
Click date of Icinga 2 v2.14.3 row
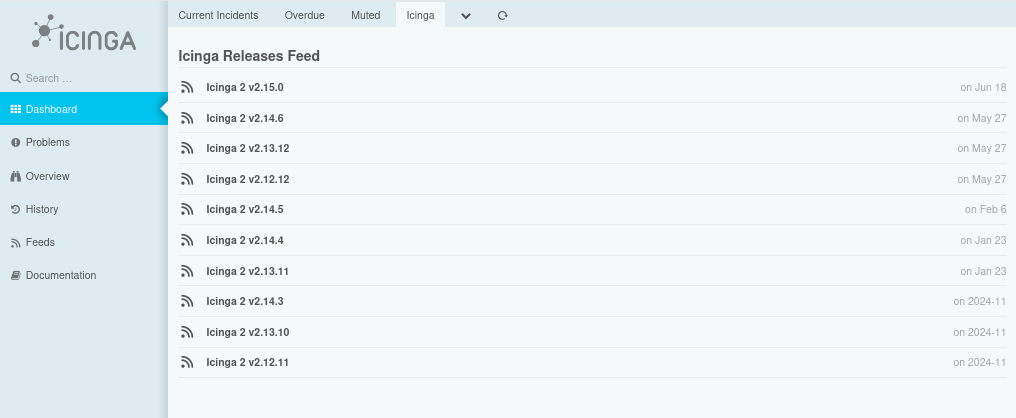(x=980, y=301)
